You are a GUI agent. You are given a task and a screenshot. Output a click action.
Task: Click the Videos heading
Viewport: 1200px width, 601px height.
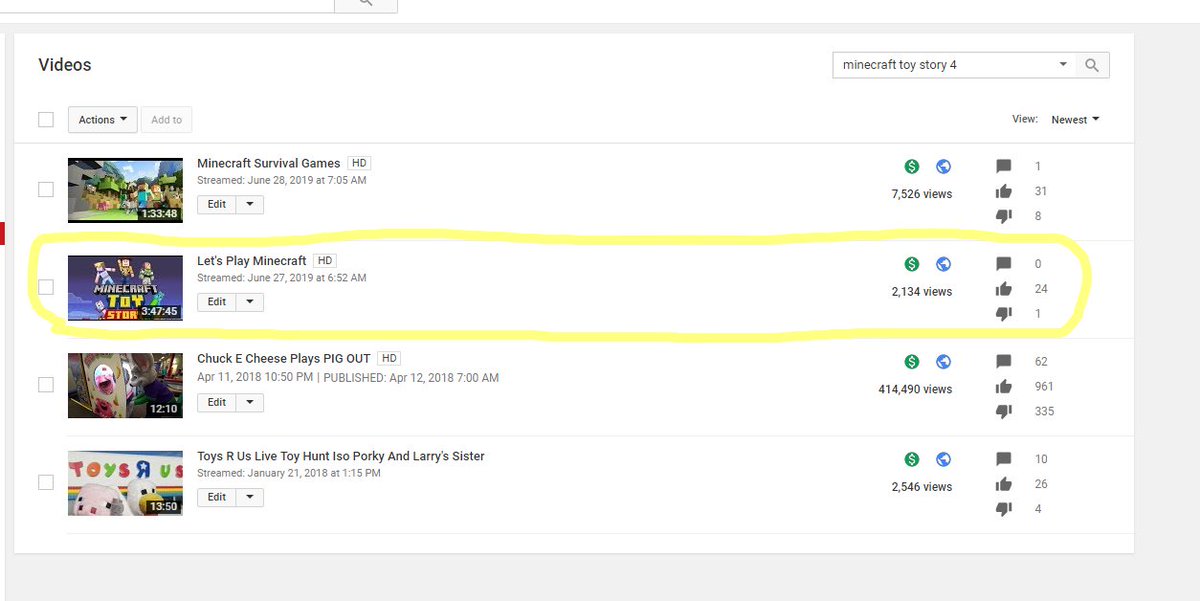click(65, 65)
